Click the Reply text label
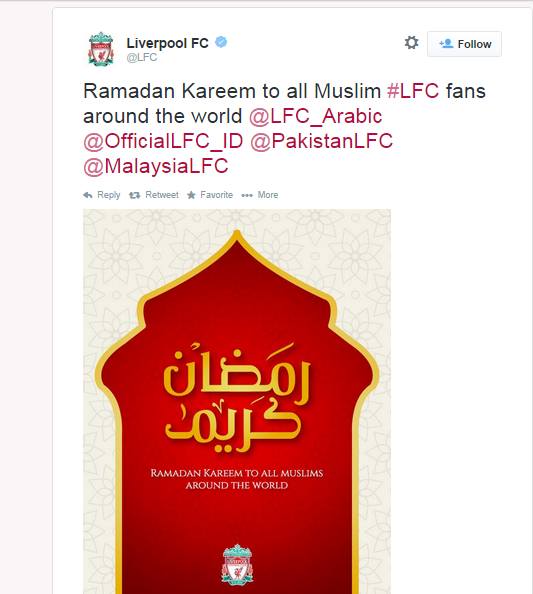The height and width of the screenshot is (594, 533). tap(109, 195)
